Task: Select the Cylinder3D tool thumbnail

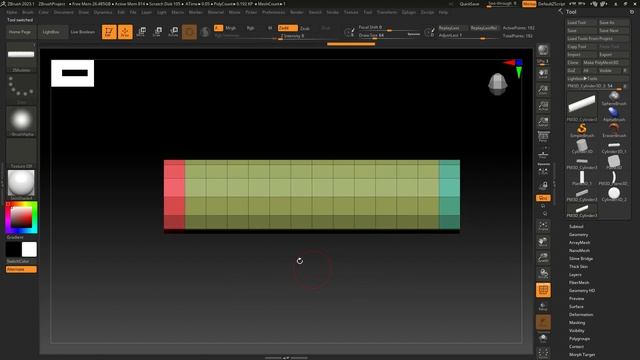Action: pos(582,146)
